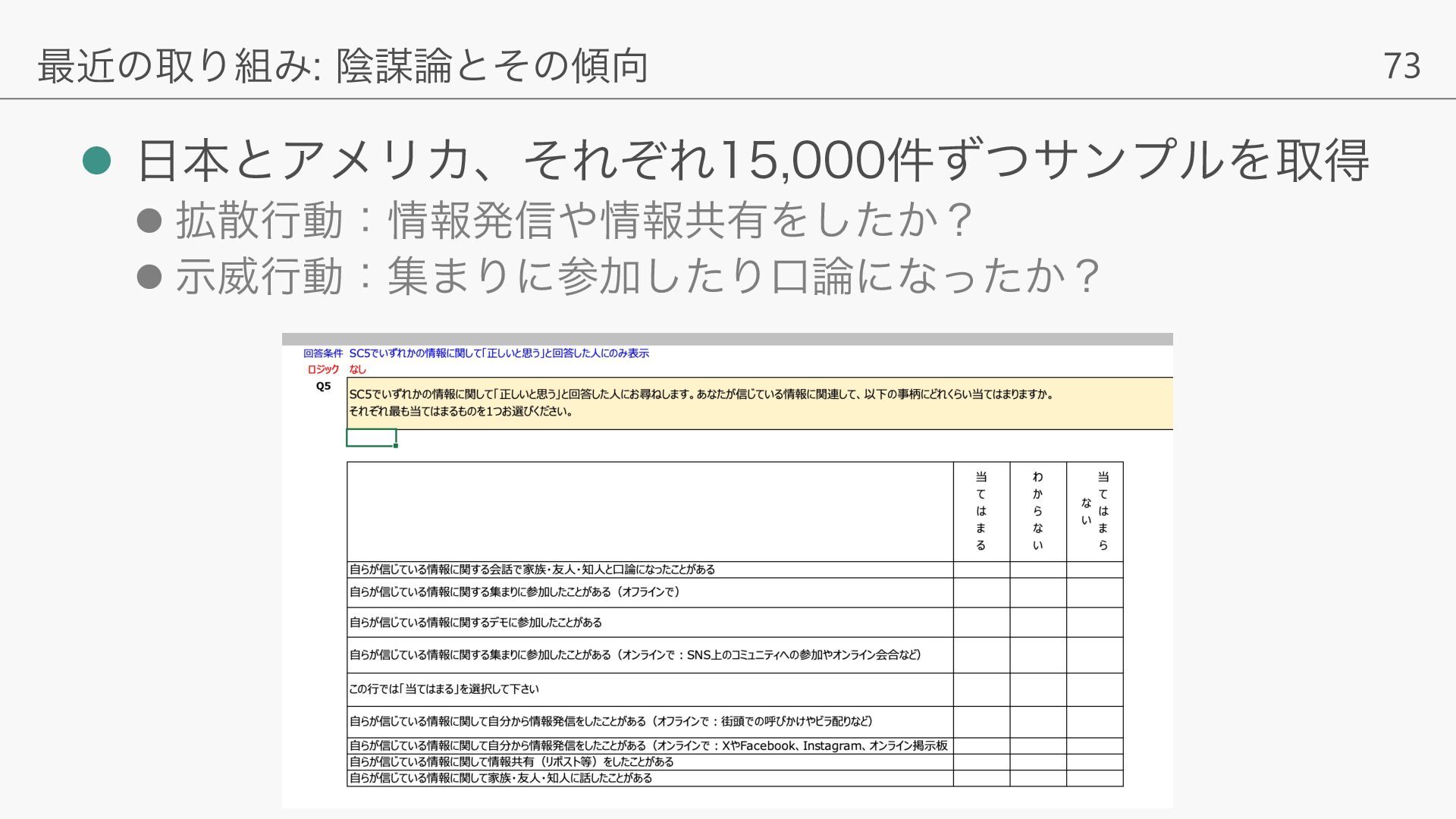Click the わからない column header
1456x819 pixels.
coord(1037,511)
